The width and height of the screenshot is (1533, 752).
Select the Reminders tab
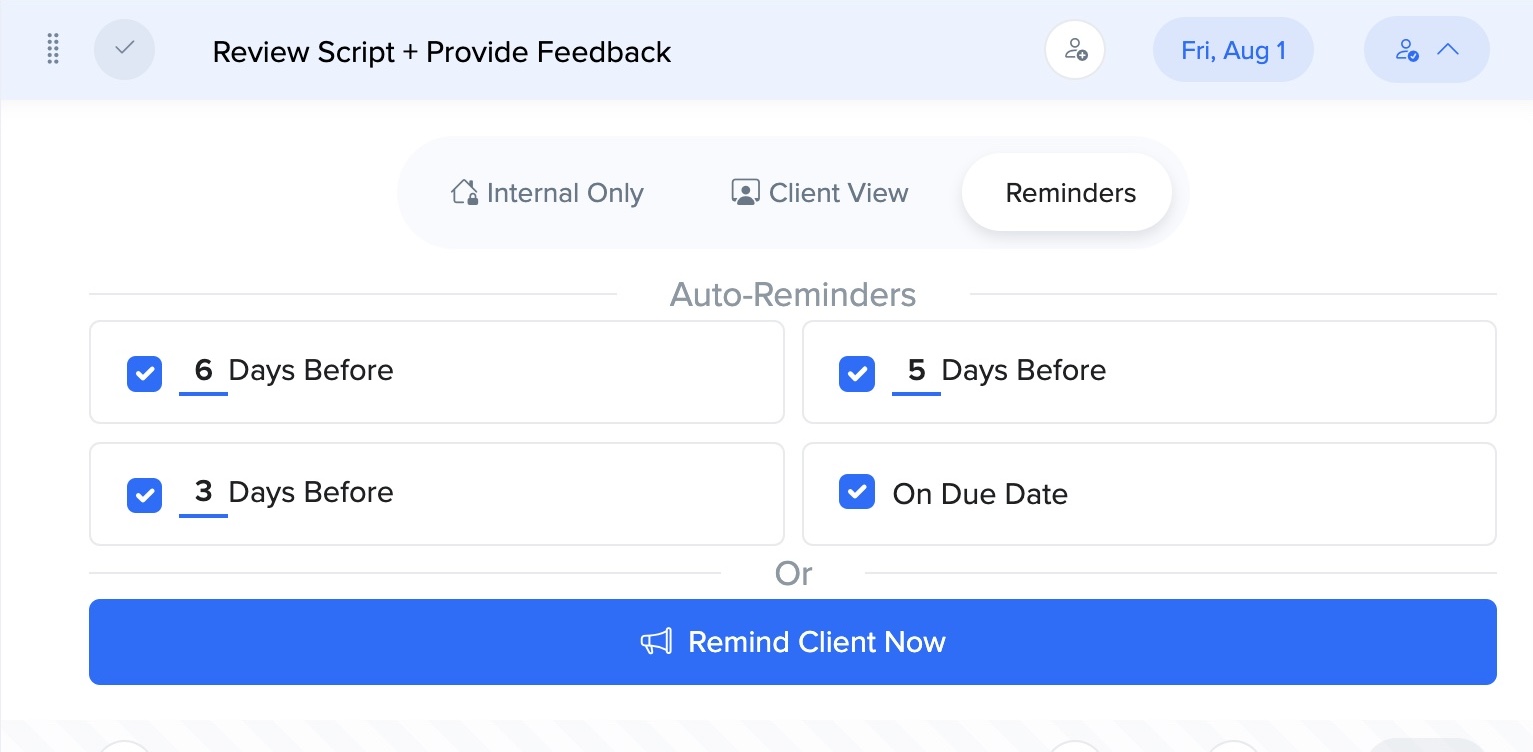point(1070,192)
